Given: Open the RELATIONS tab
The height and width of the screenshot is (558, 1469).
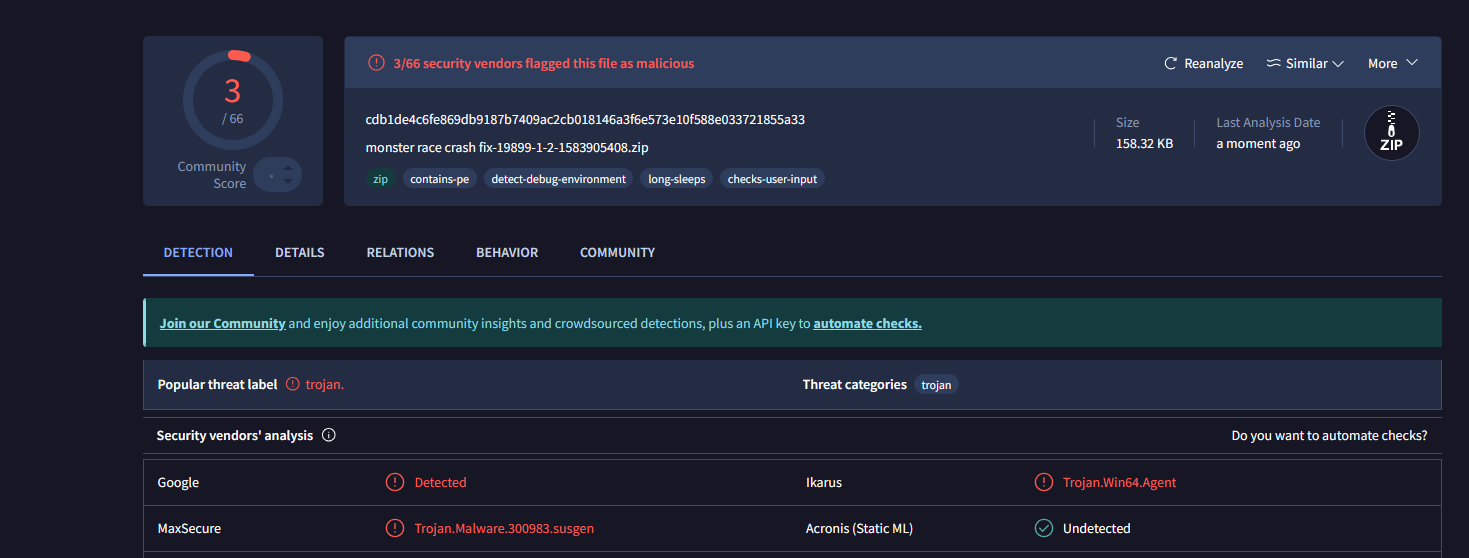Looking at the screenshot, I should 400,252.
